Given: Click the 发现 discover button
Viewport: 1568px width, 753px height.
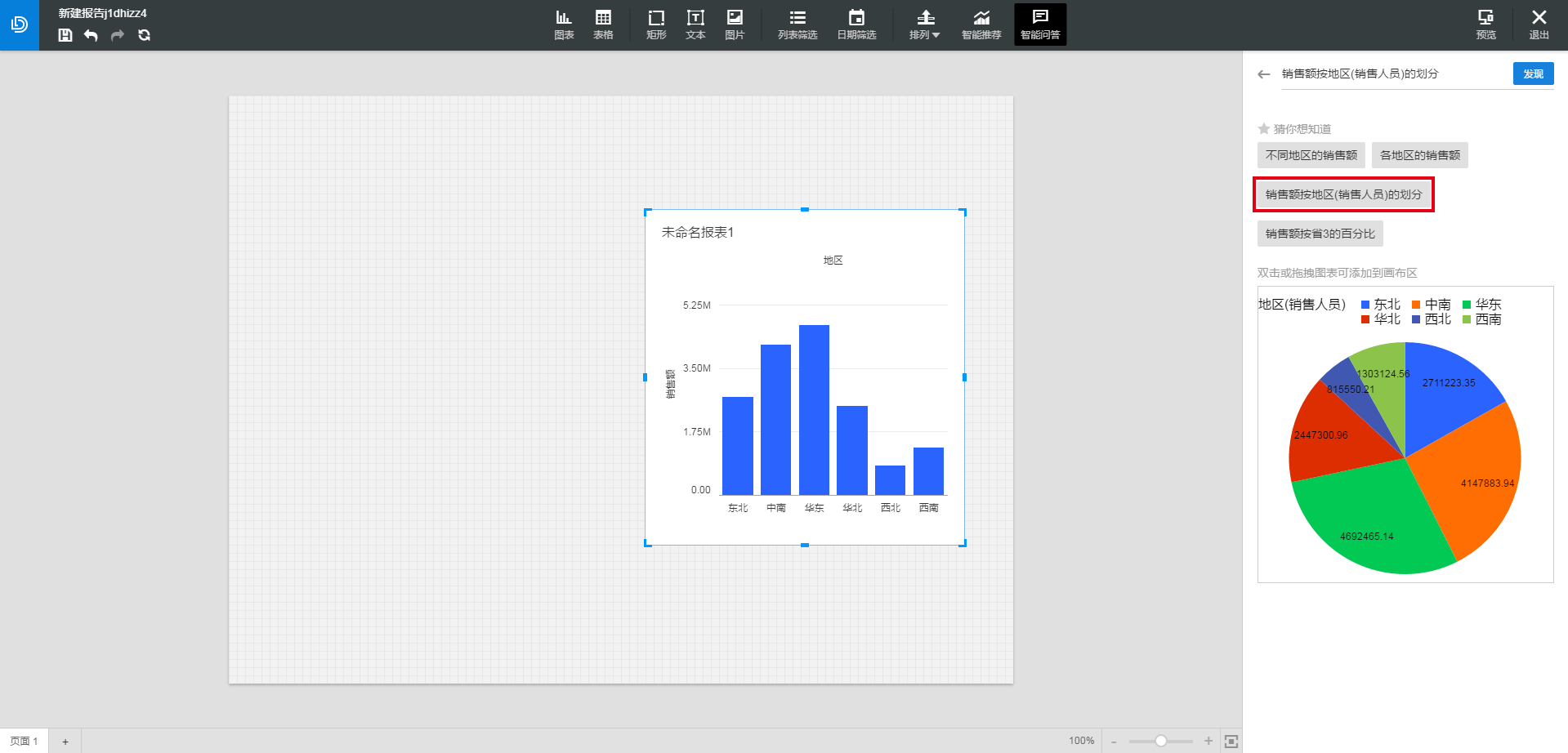Looking at the screenshot, I should (1533, 74).
